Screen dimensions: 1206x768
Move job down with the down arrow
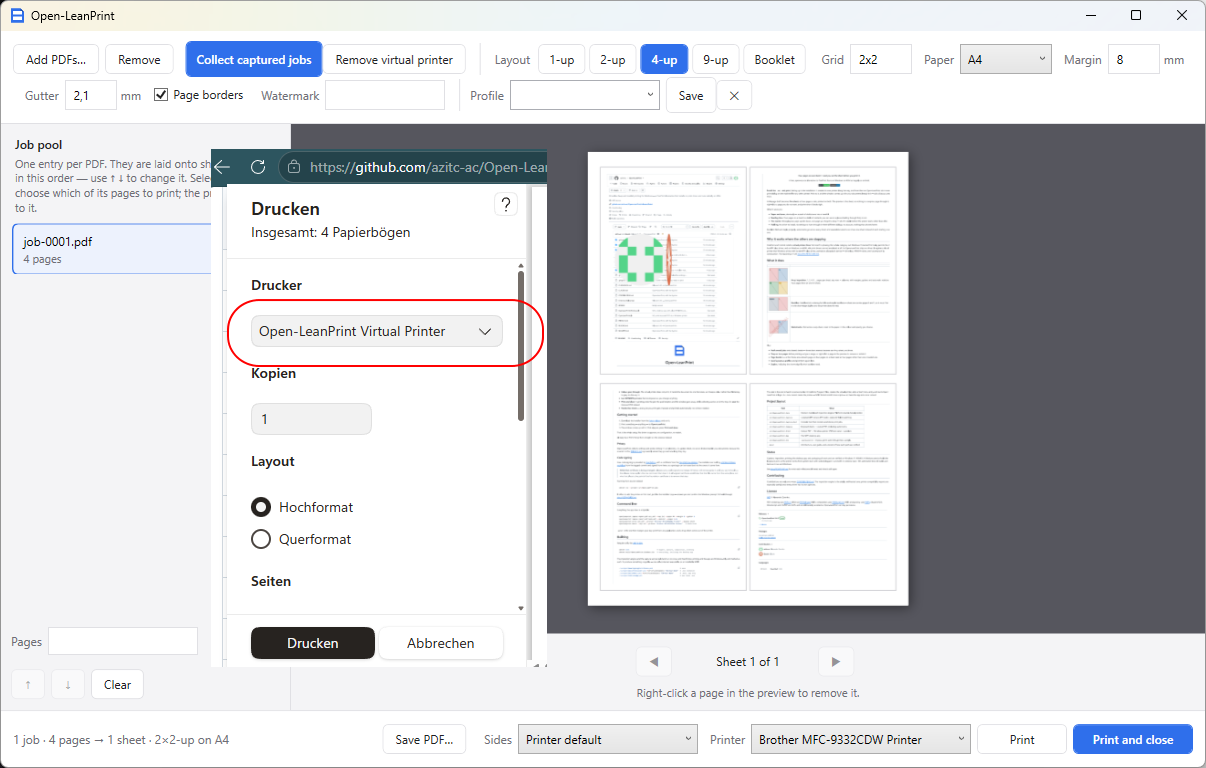[68, 685]
